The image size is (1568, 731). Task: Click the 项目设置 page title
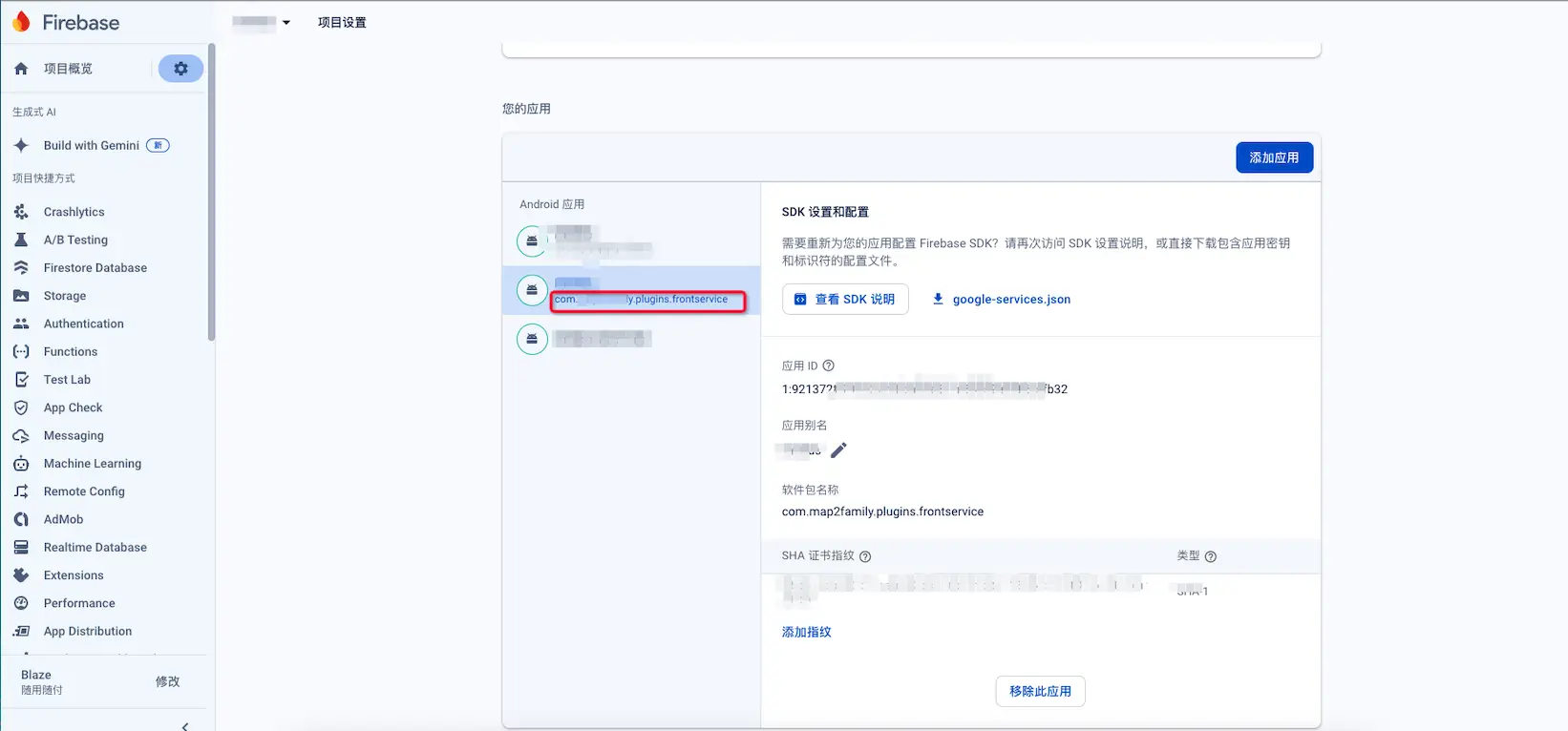pos(342,22)
